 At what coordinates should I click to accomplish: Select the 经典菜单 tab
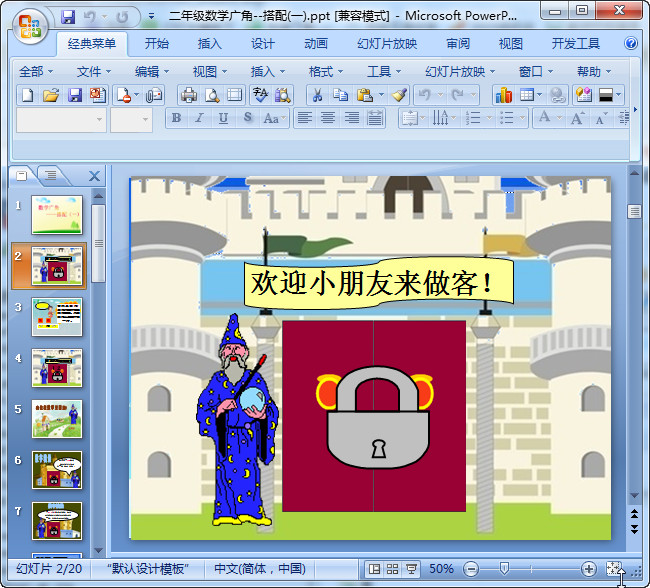92,44
